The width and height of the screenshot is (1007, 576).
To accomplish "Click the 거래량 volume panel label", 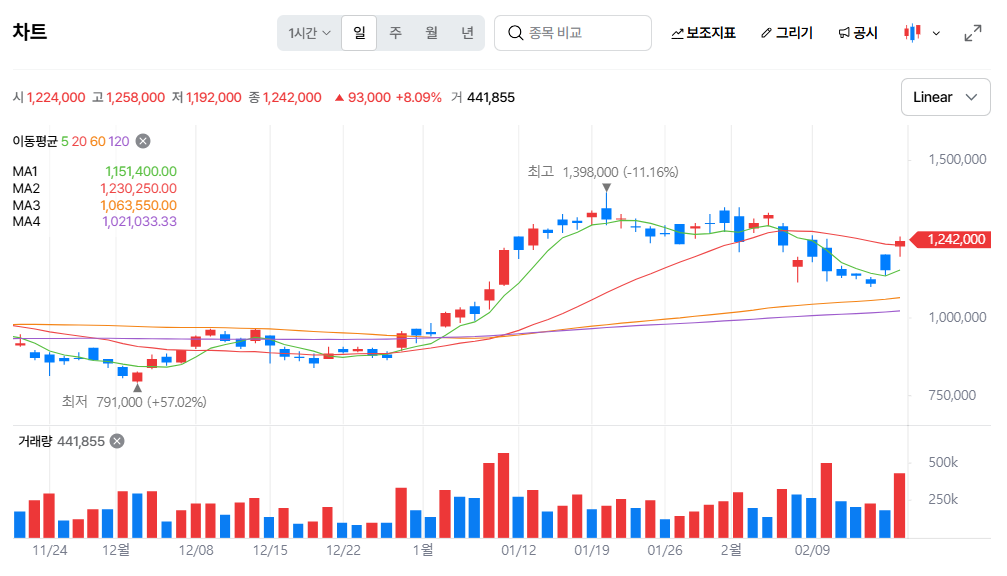I will pos(35,441).
